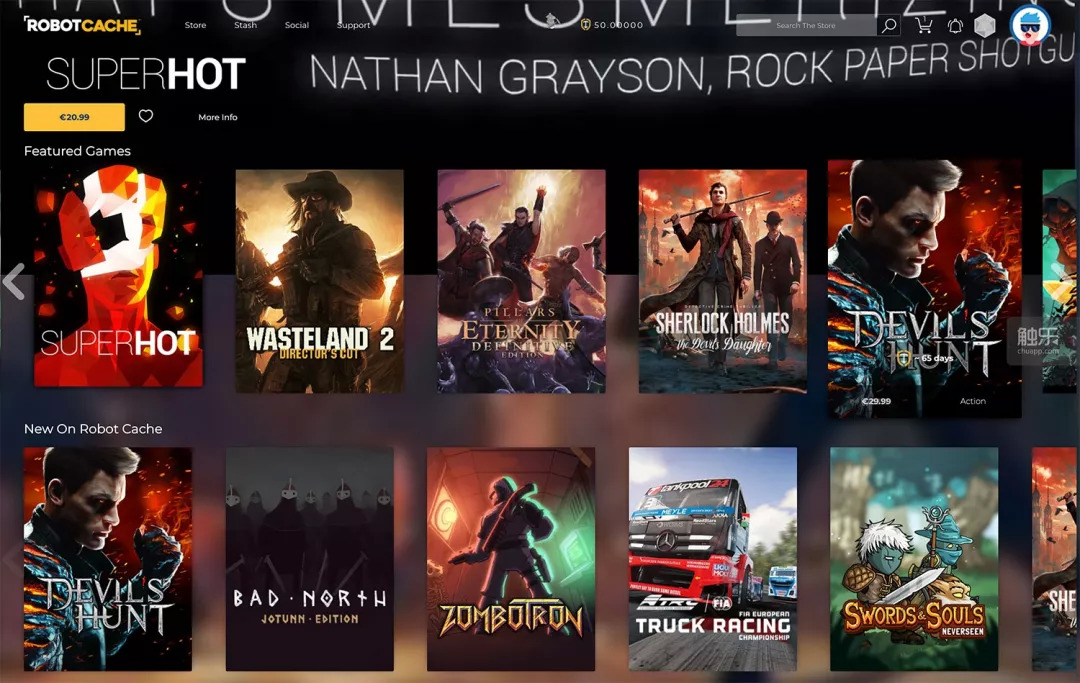The width and height of the screenshot is (1080, 683).
Task: Click the SUPERHOT title in the banner
Action: coord(145,74)
